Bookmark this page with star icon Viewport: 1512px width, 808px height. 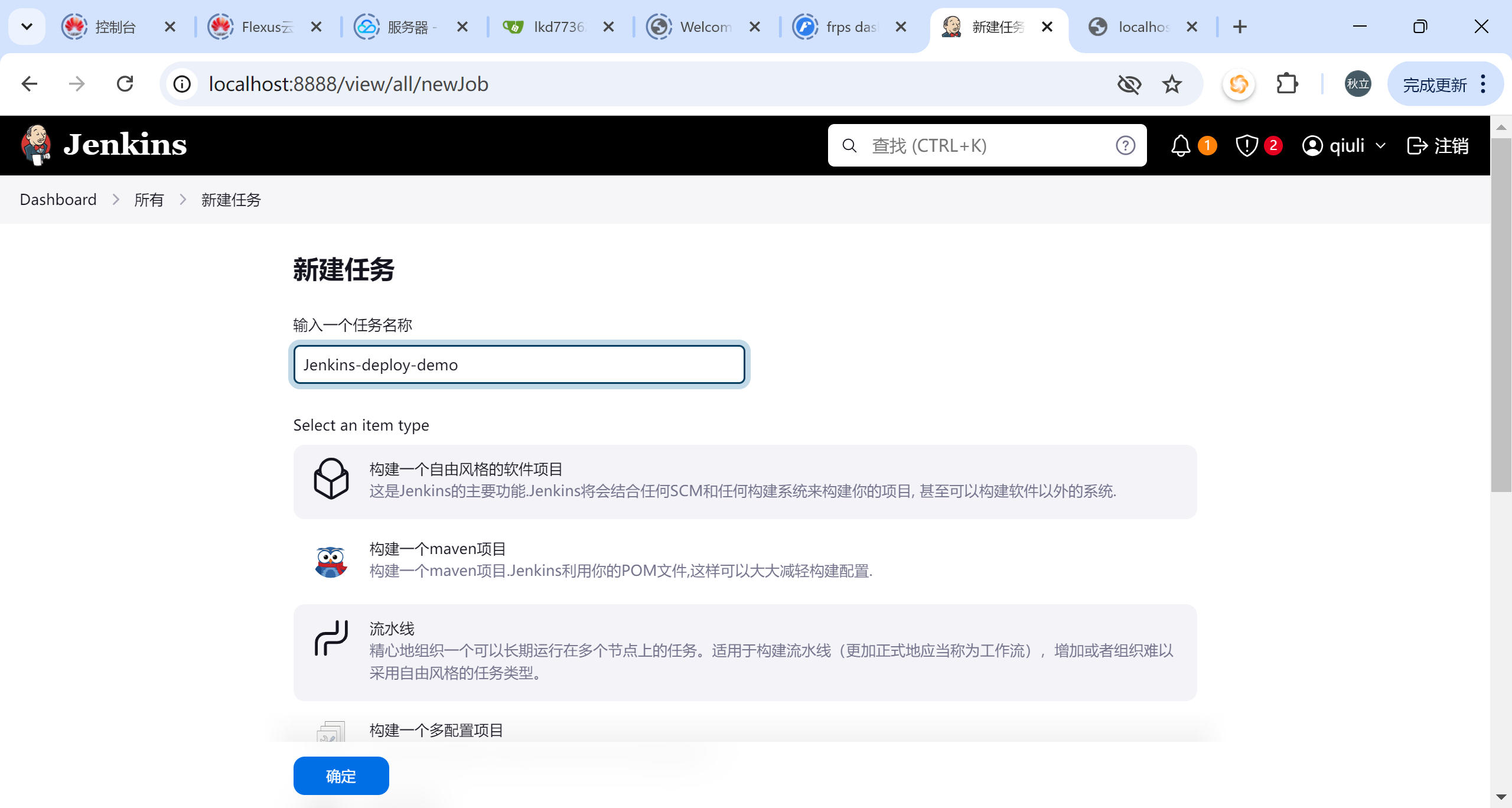tap(1172, 84)
